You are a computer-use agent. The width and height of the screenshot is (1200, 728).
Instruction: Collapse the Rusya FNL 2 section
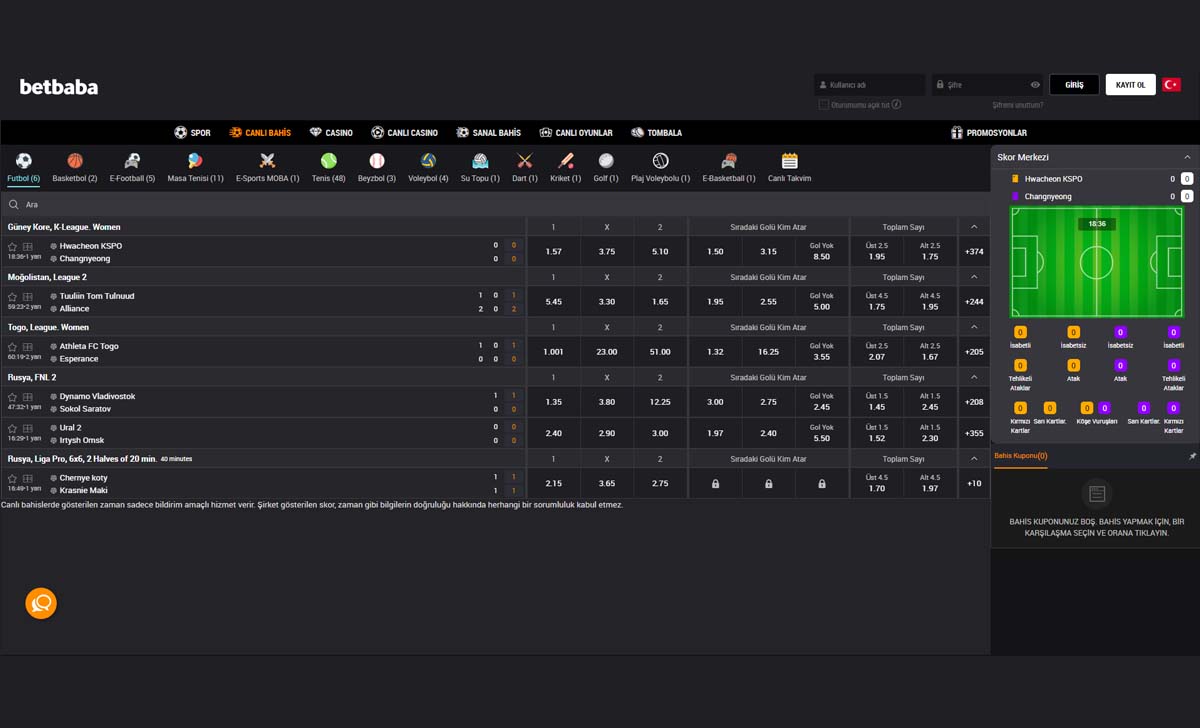tap(974, 377)
